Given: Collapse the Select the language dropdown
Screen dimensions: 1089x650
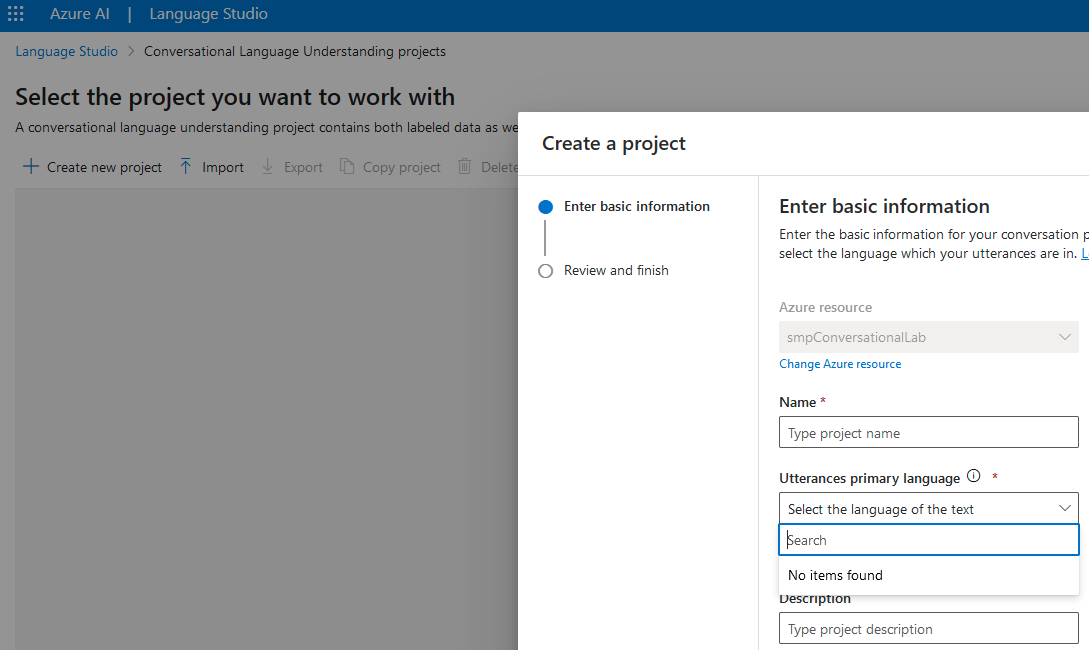Looking at the screenshot, I should coord(929,508).
